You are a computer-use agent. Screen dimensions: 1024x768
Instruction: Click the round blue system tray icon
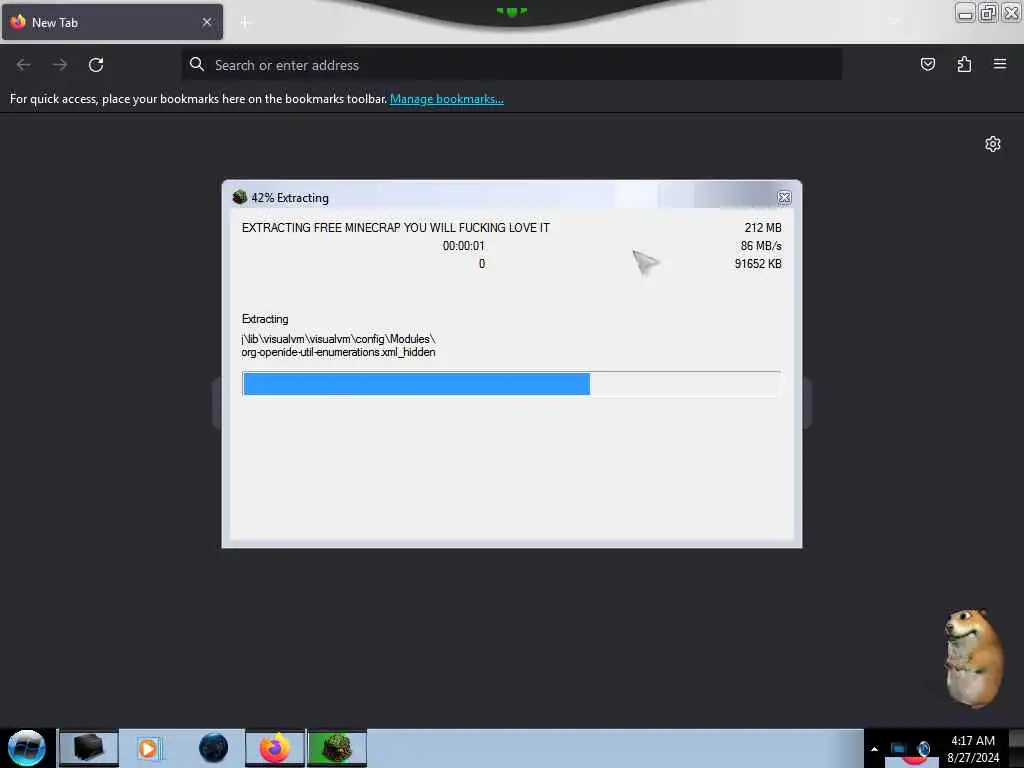[923, 748]
